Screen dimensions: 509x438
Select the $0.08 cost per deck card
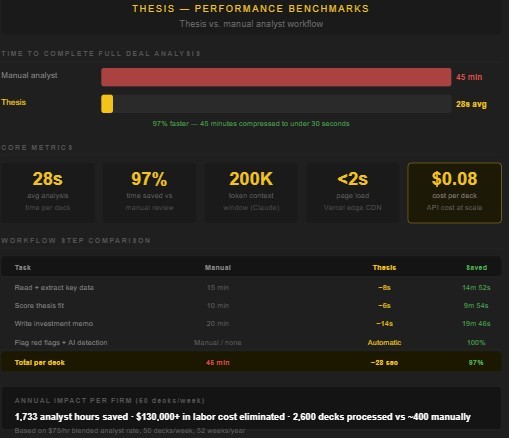[454, 193]
